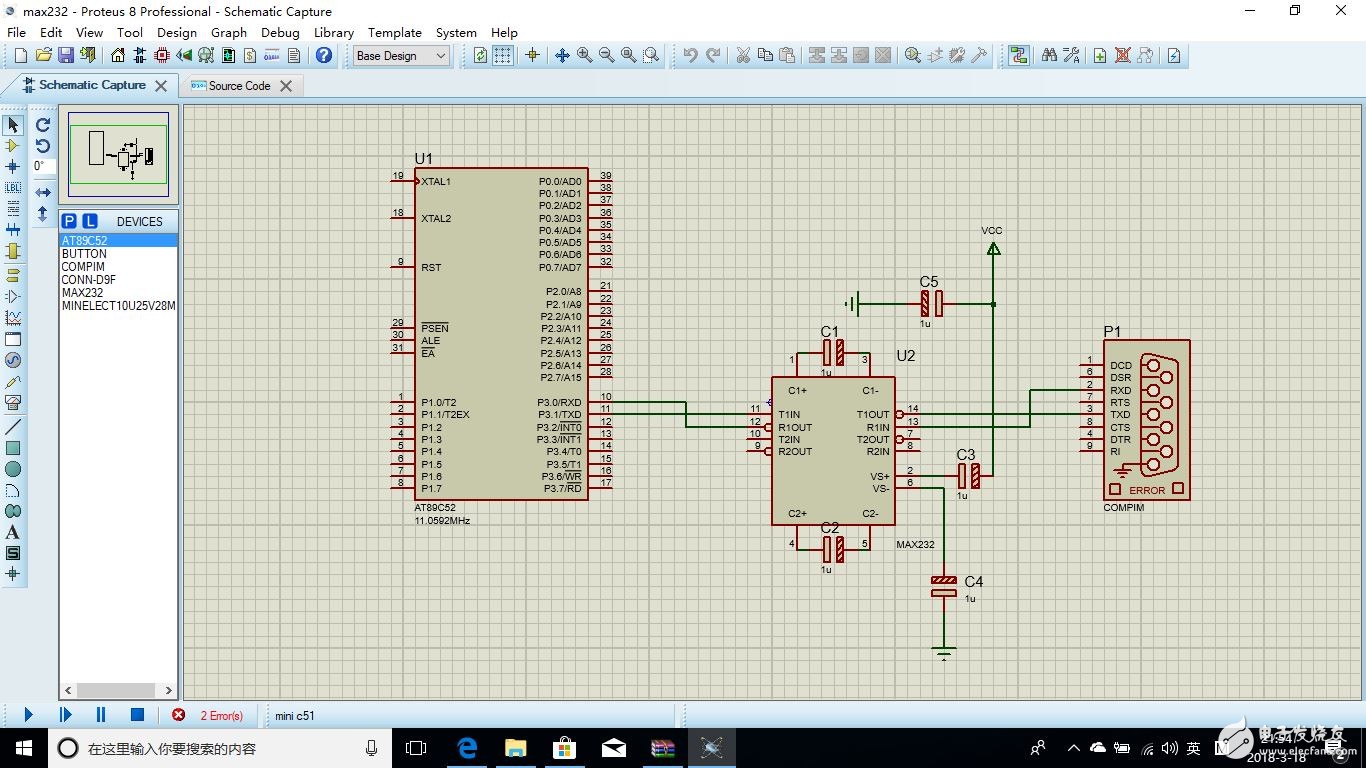Viewport: 1366px width, 768px height.
Task: Switch to the Source Code tab
Action: (x=239, y=86)
